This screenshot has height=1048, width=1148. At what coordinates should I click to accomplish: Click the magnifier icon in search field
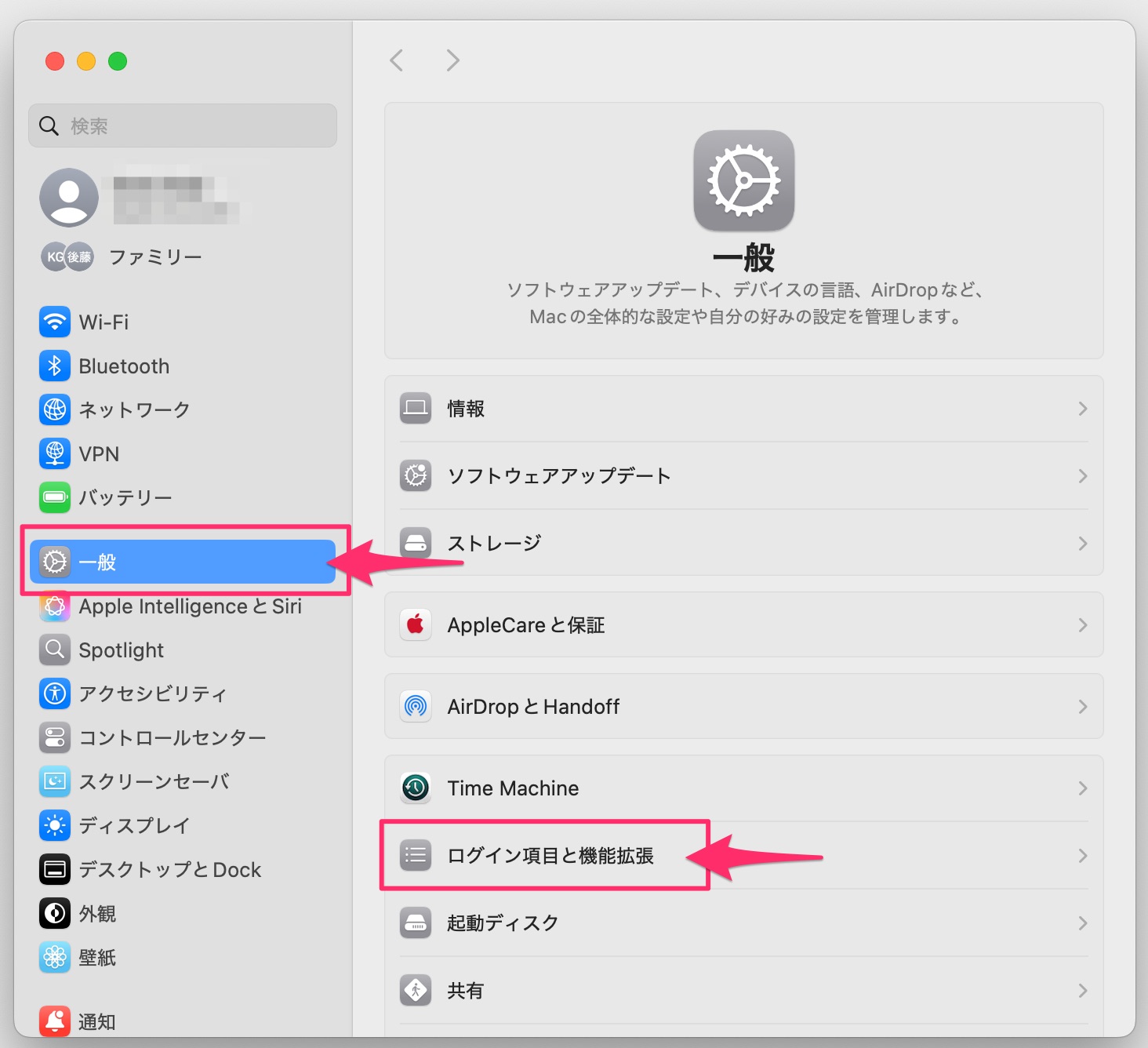click(49, 126)
